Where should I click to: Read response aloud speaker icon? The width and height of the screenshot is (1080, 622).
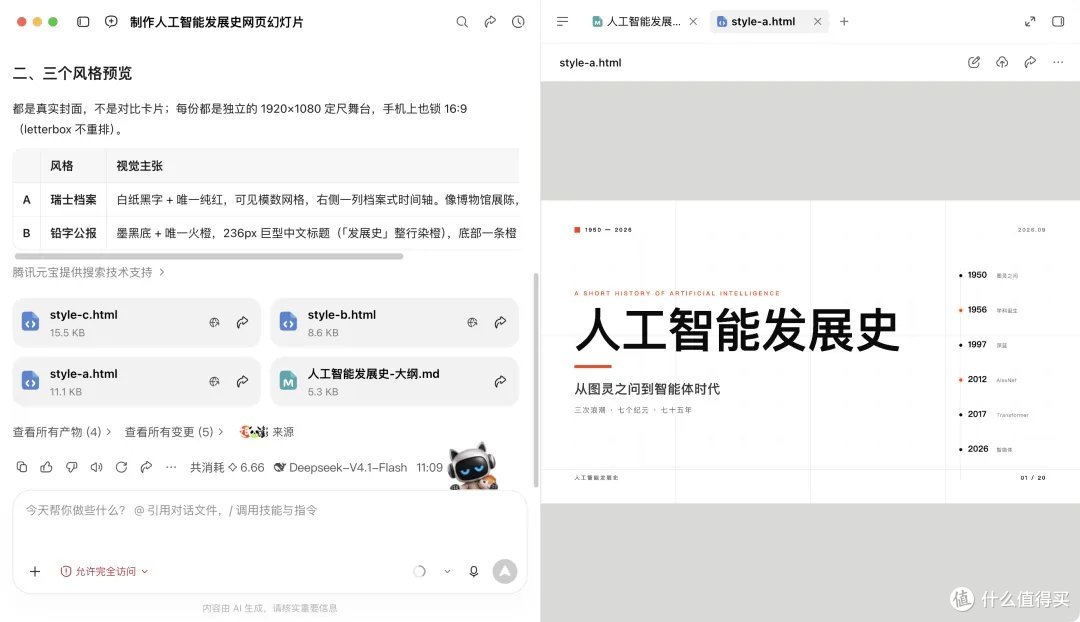(96, 467)
